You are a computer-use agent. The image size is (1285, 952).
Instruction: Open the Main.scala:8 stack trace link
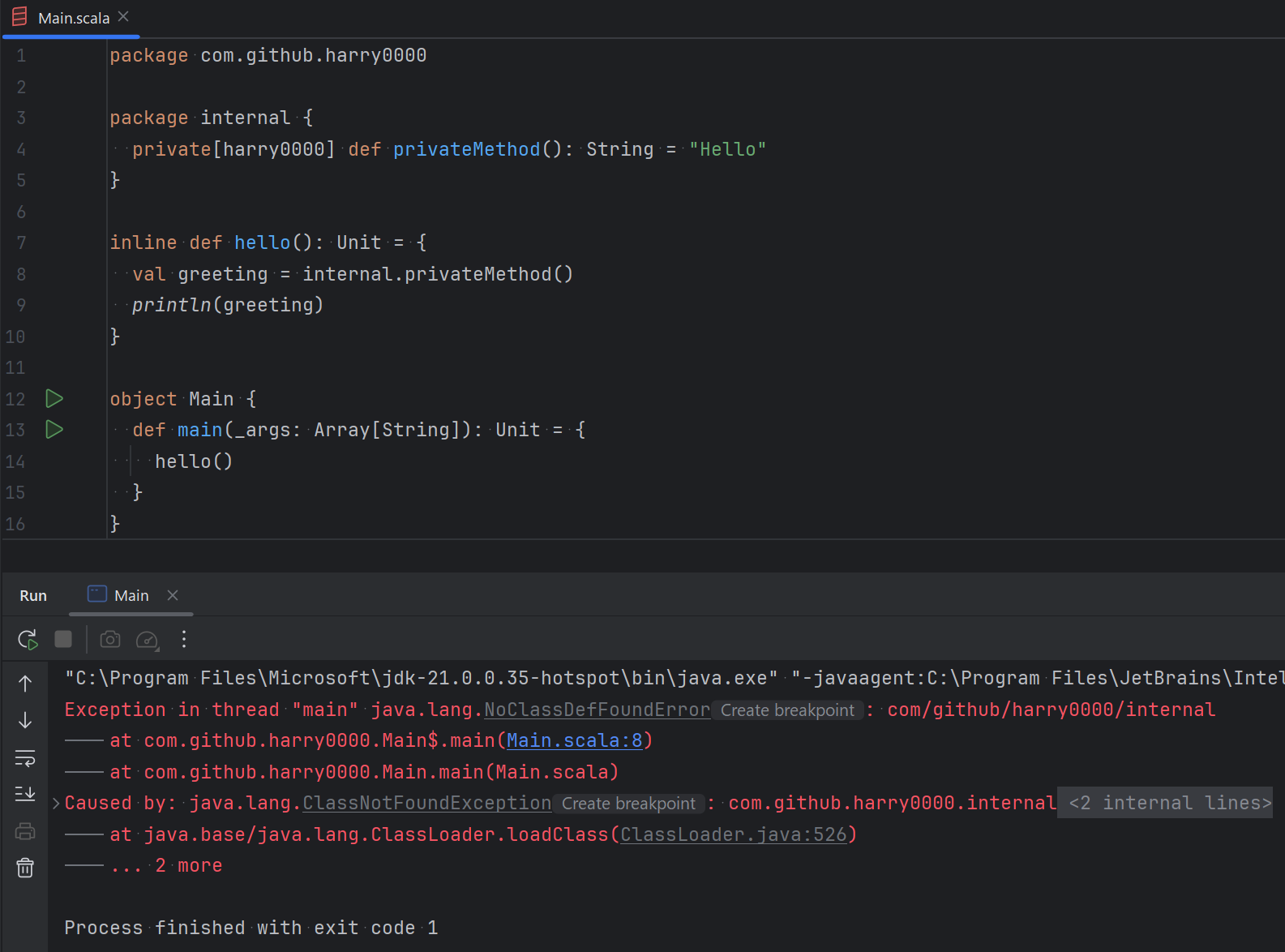(574, 740)
